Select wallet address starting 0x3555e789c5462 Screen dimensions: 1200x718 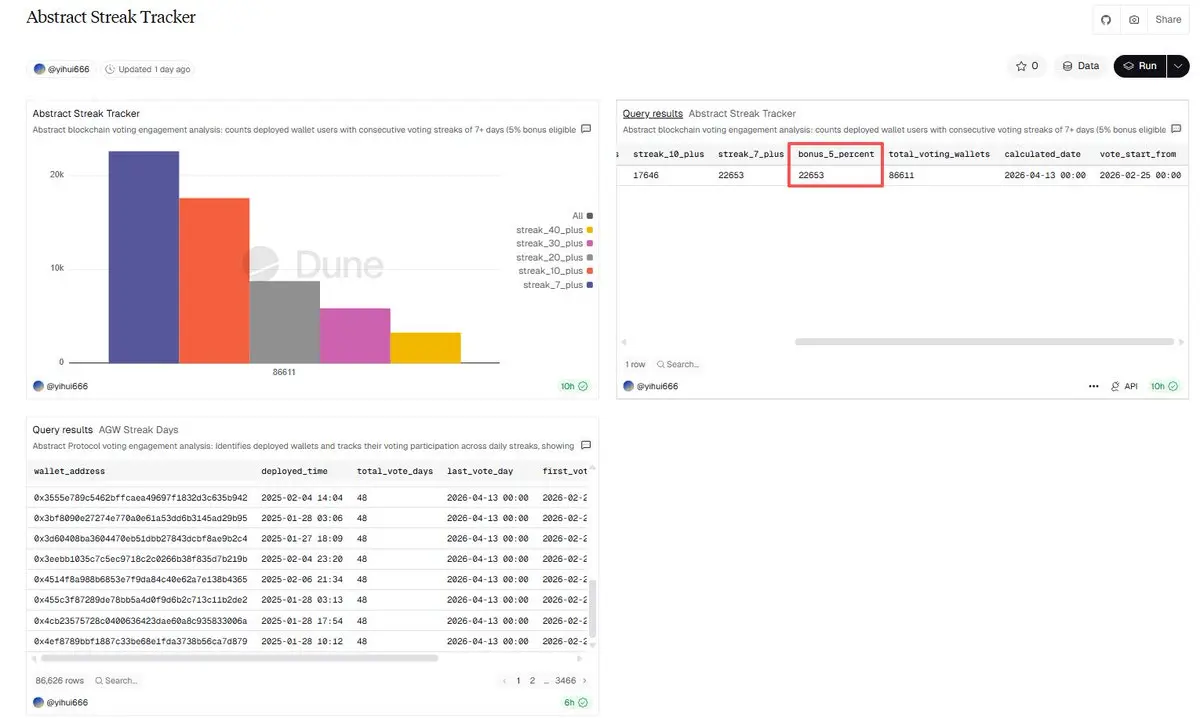(x=140, y=498)
